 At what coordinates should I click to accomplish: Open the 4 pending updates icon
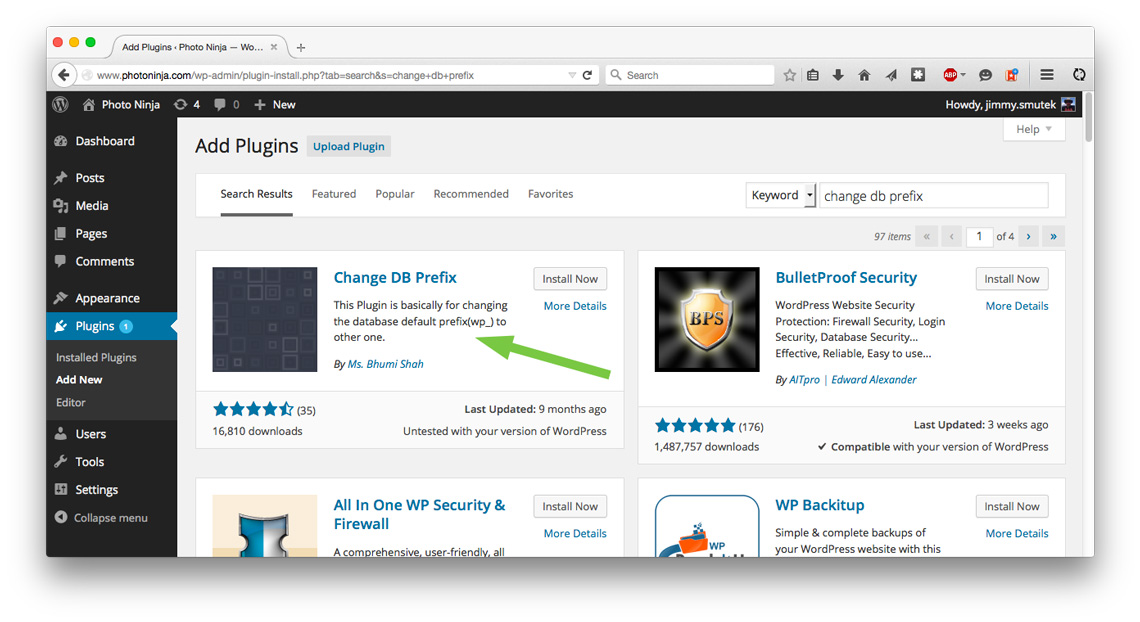coord(187,105)
